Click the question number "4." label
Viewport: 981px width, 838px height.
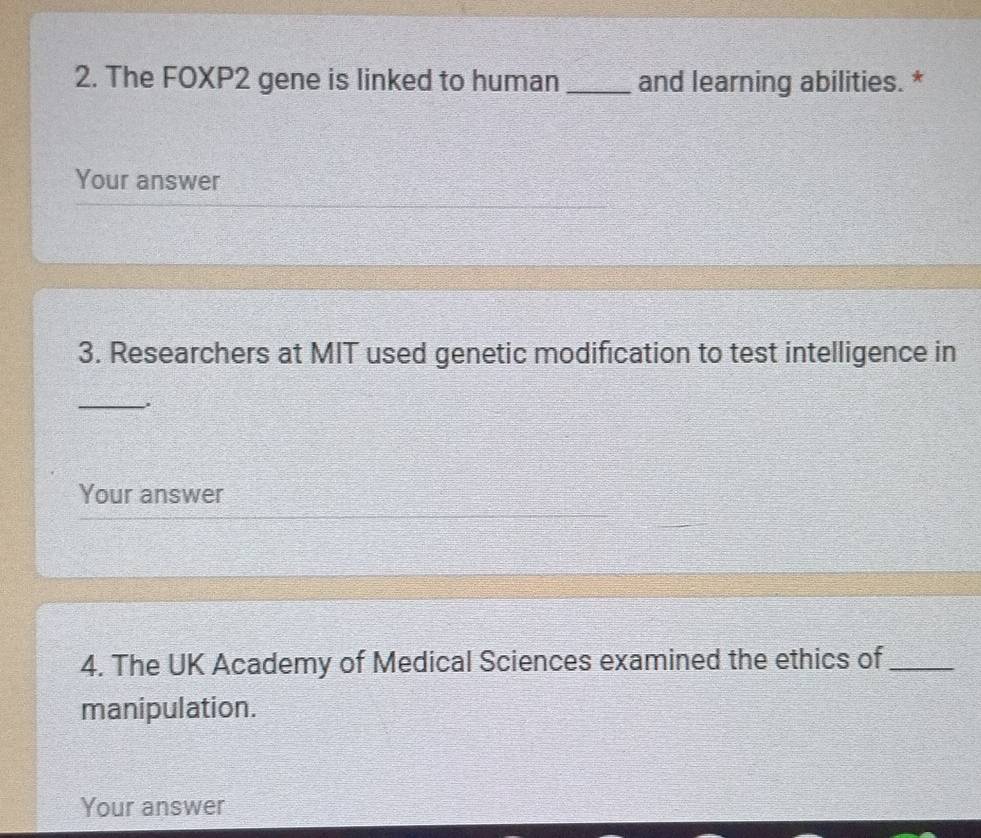95,665
